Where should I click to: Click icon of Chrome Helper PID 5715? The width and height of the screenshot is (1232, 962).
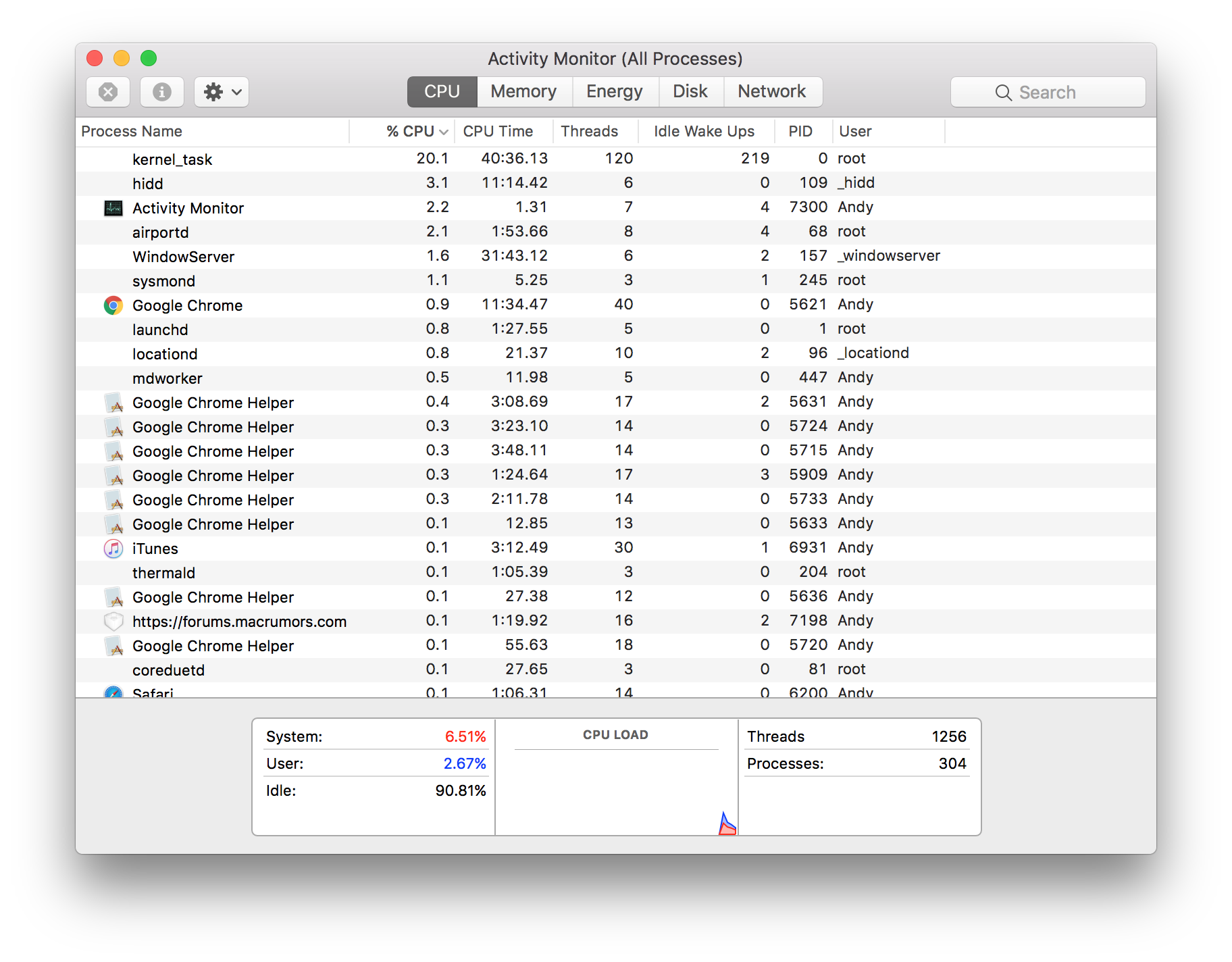tap(113, 451)
